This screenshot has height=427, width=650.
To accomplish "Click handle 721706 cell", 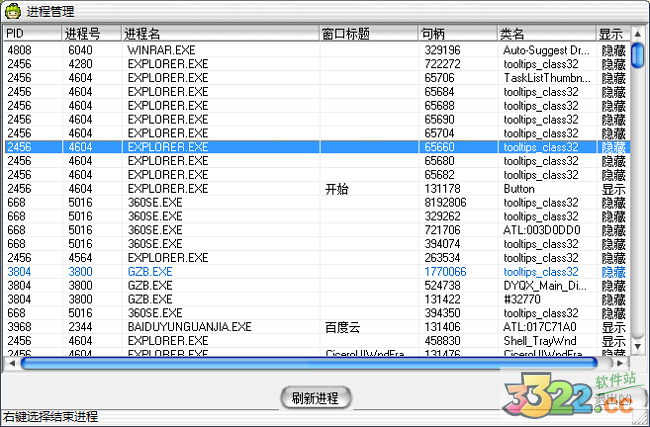I will (x=442, y=230).
